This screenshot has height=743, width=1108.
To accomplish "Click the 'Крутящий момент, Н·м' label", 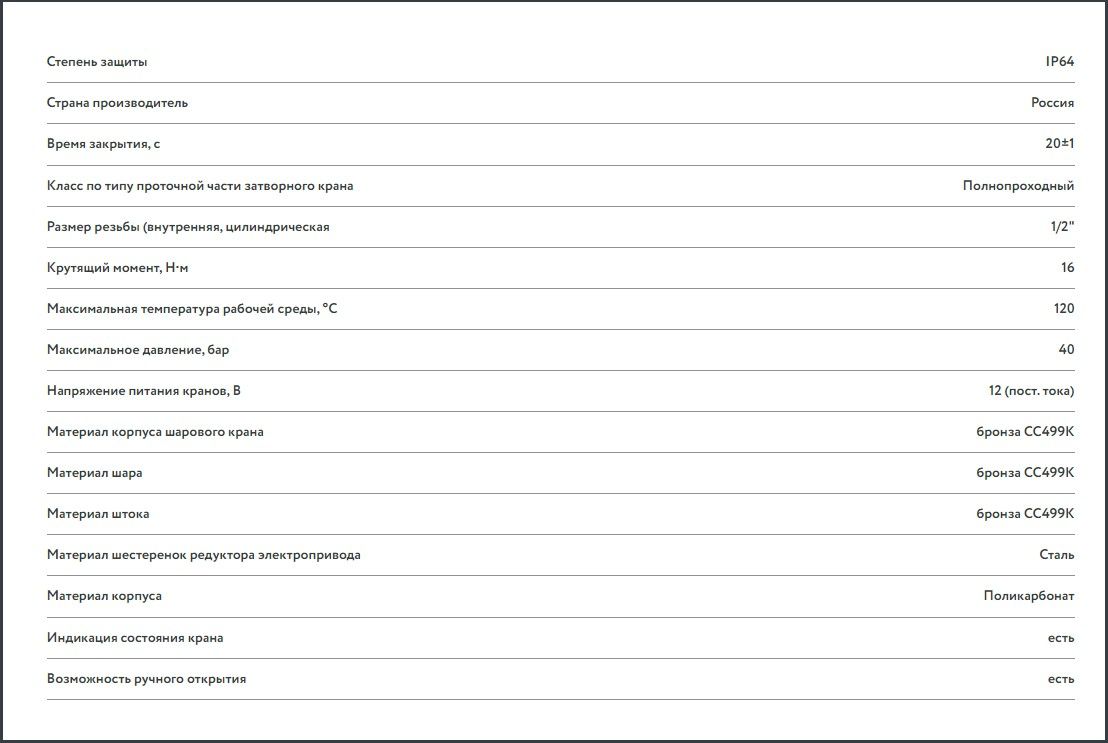I will [x=117, y=268].
